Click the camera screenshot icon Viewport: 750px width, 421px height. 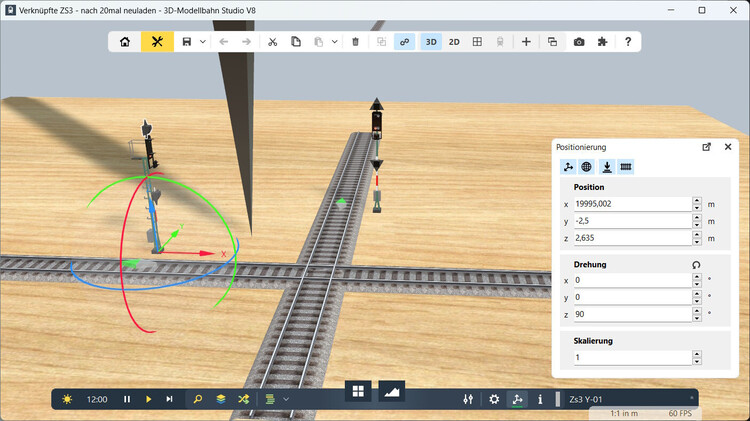pos(579,42)
